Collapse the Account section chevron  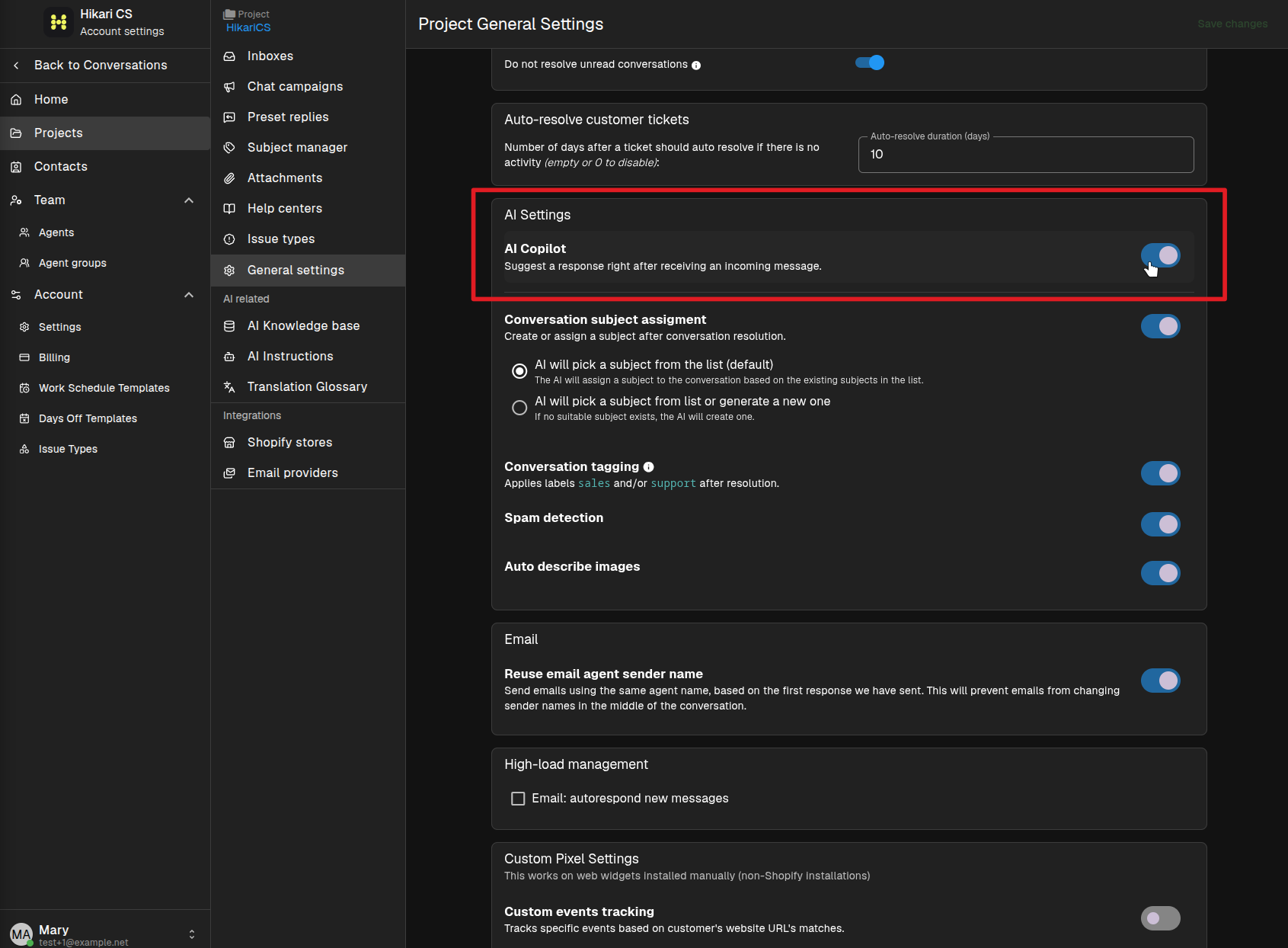pos(189,295)
